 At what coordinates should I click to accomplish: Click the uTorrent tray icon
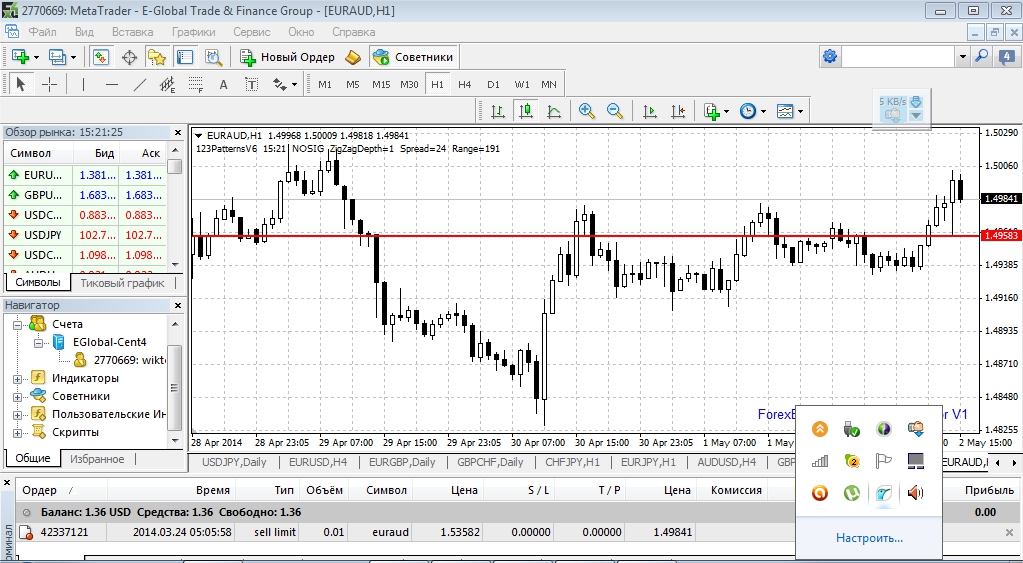coord(851,493)
